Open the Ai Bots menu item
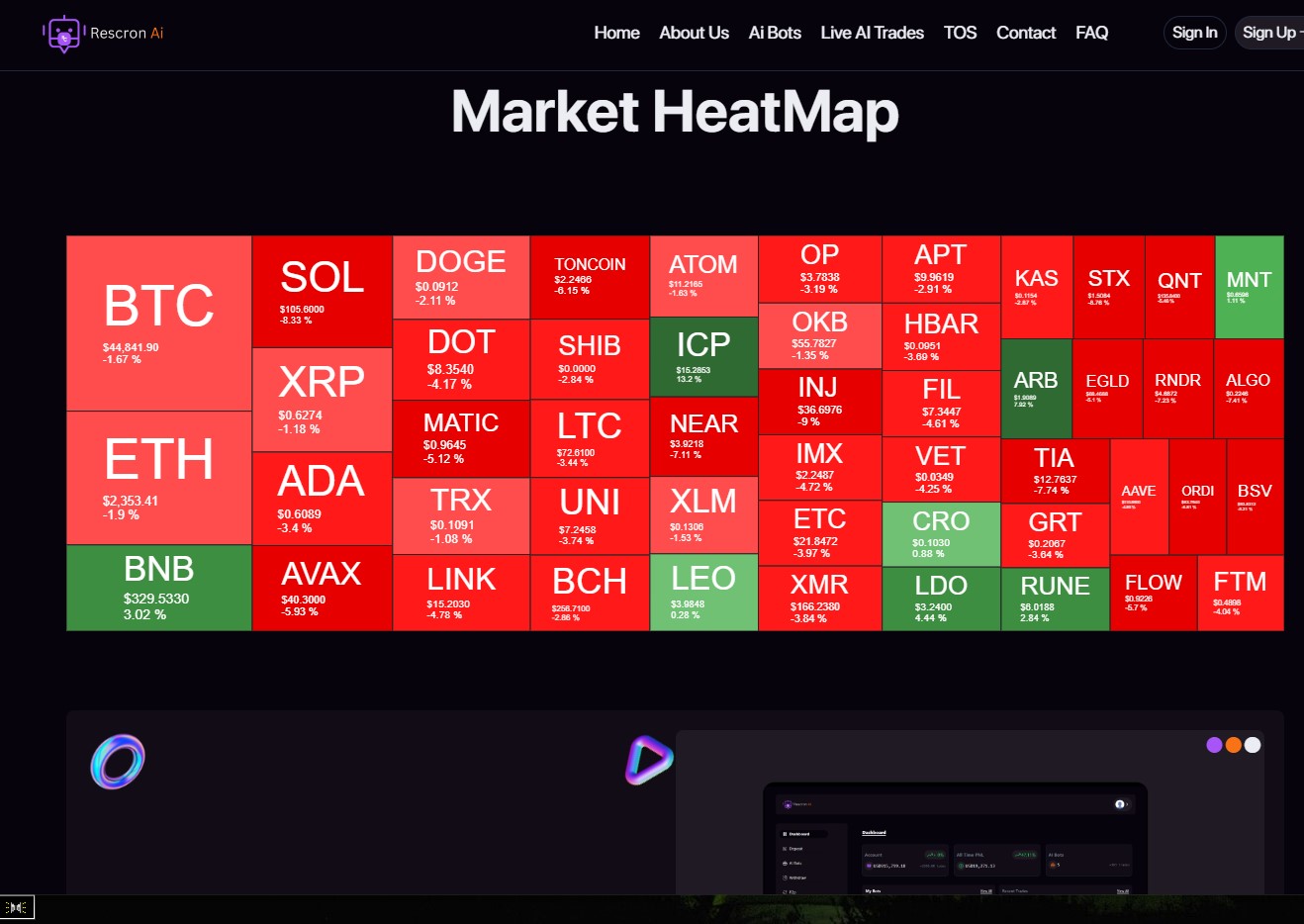Viewport: 1304px width, 924px height. [x=775, y=33]
